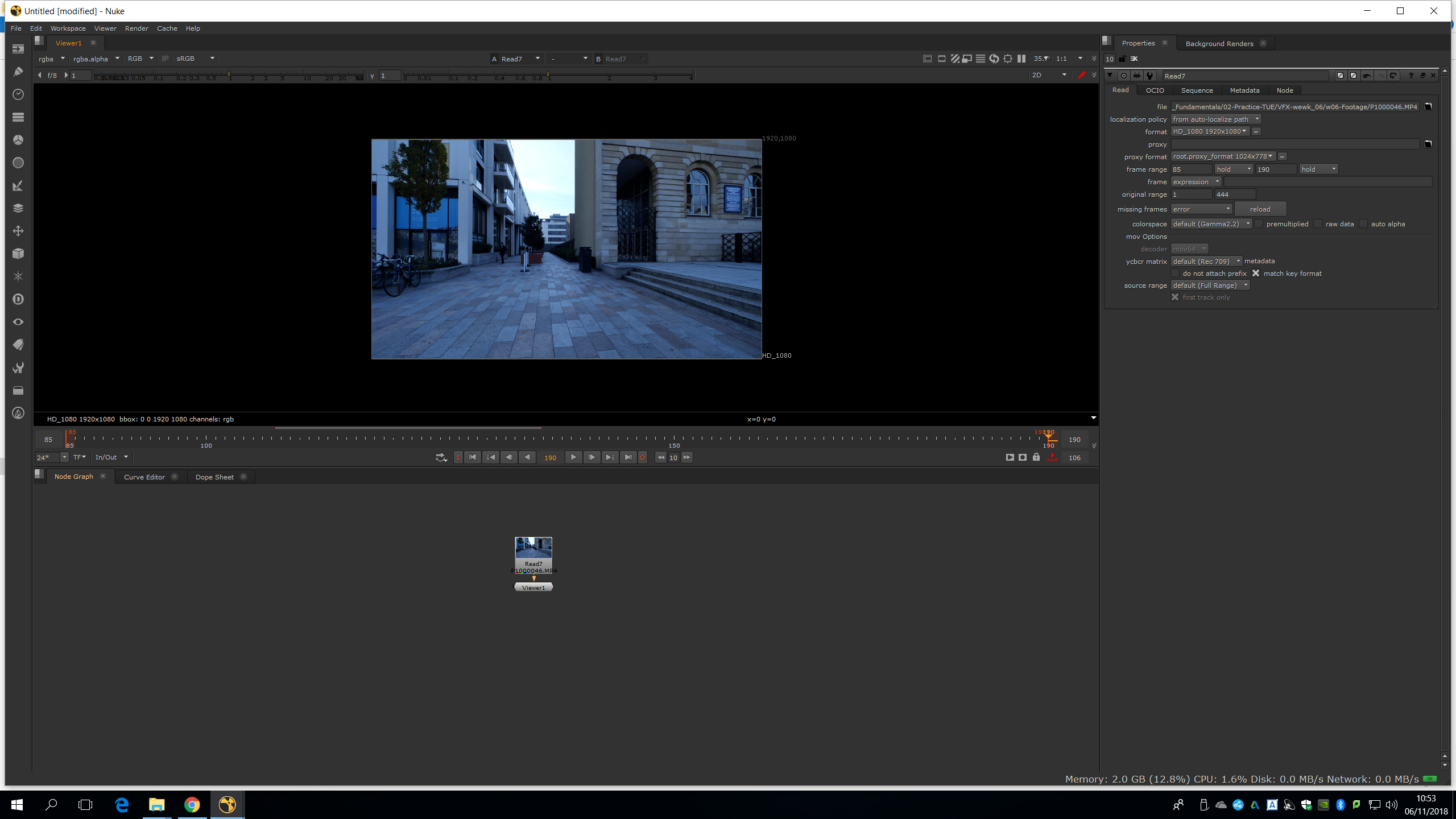
Task: Open the missing frames error dropdown
Action: [1201, 209]
